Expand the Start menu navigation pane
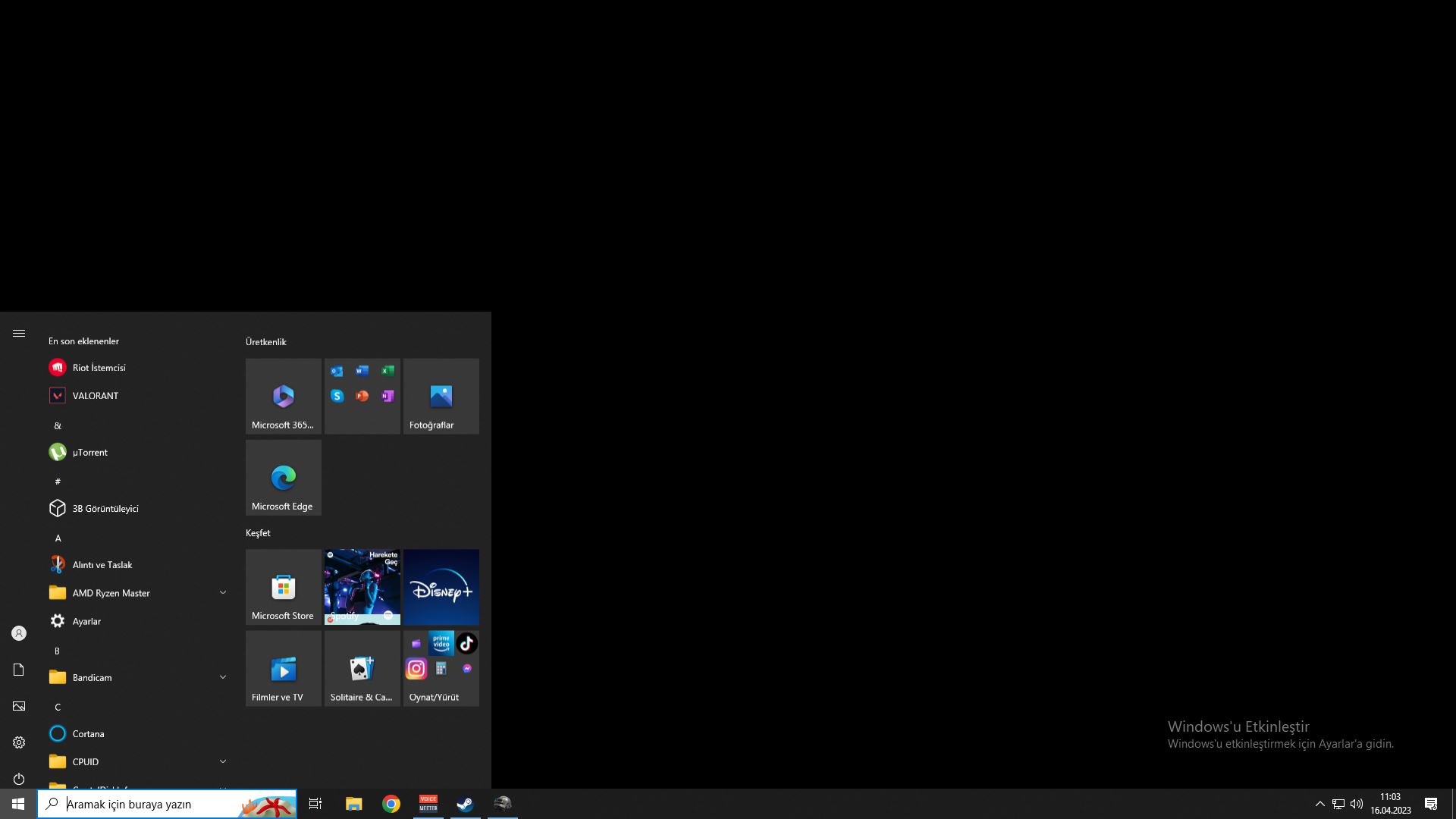1456x819 pixels. click(19, 334)
